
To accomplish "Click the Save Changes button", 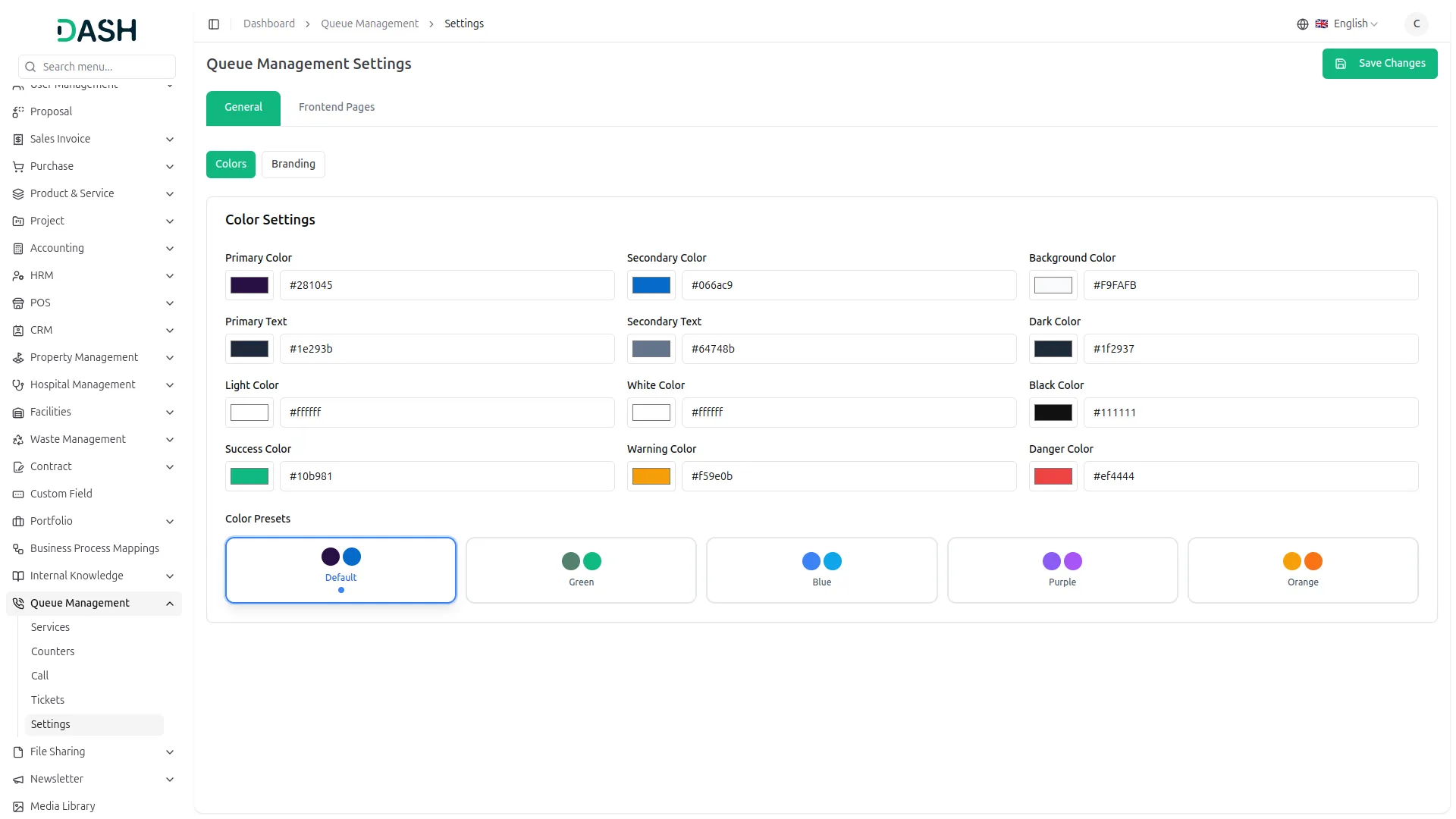I will [1379, 64].
